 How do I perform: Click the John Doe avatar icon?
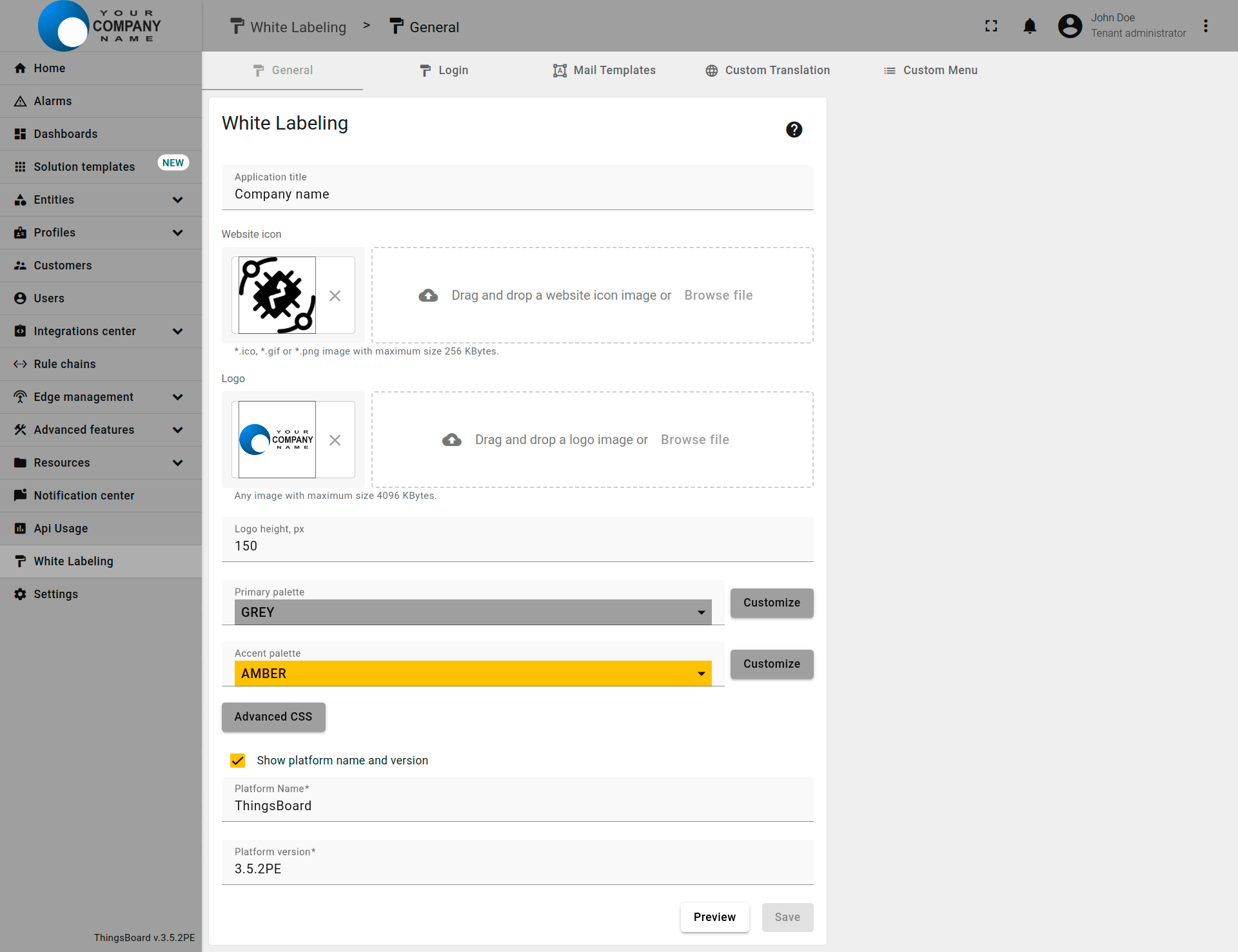point(1070,26)
